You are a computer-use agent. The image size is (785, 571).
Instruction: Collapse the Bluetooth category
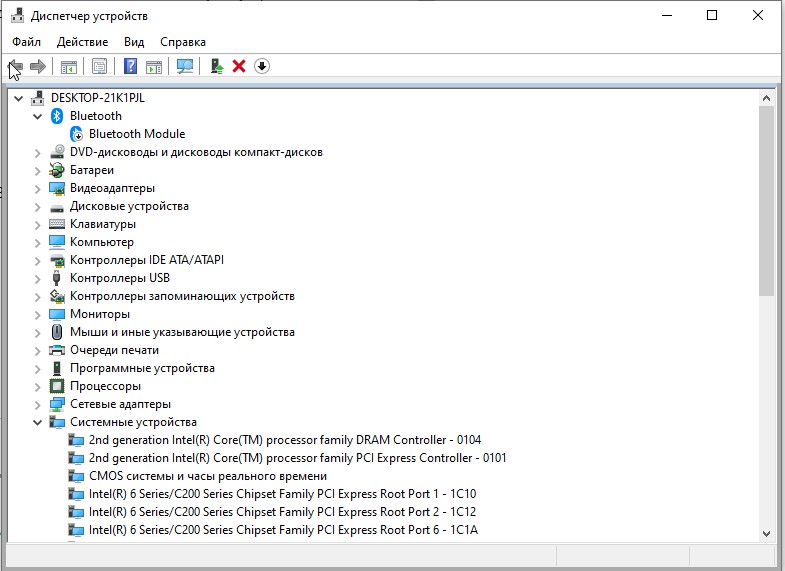(x=38, y=116)
